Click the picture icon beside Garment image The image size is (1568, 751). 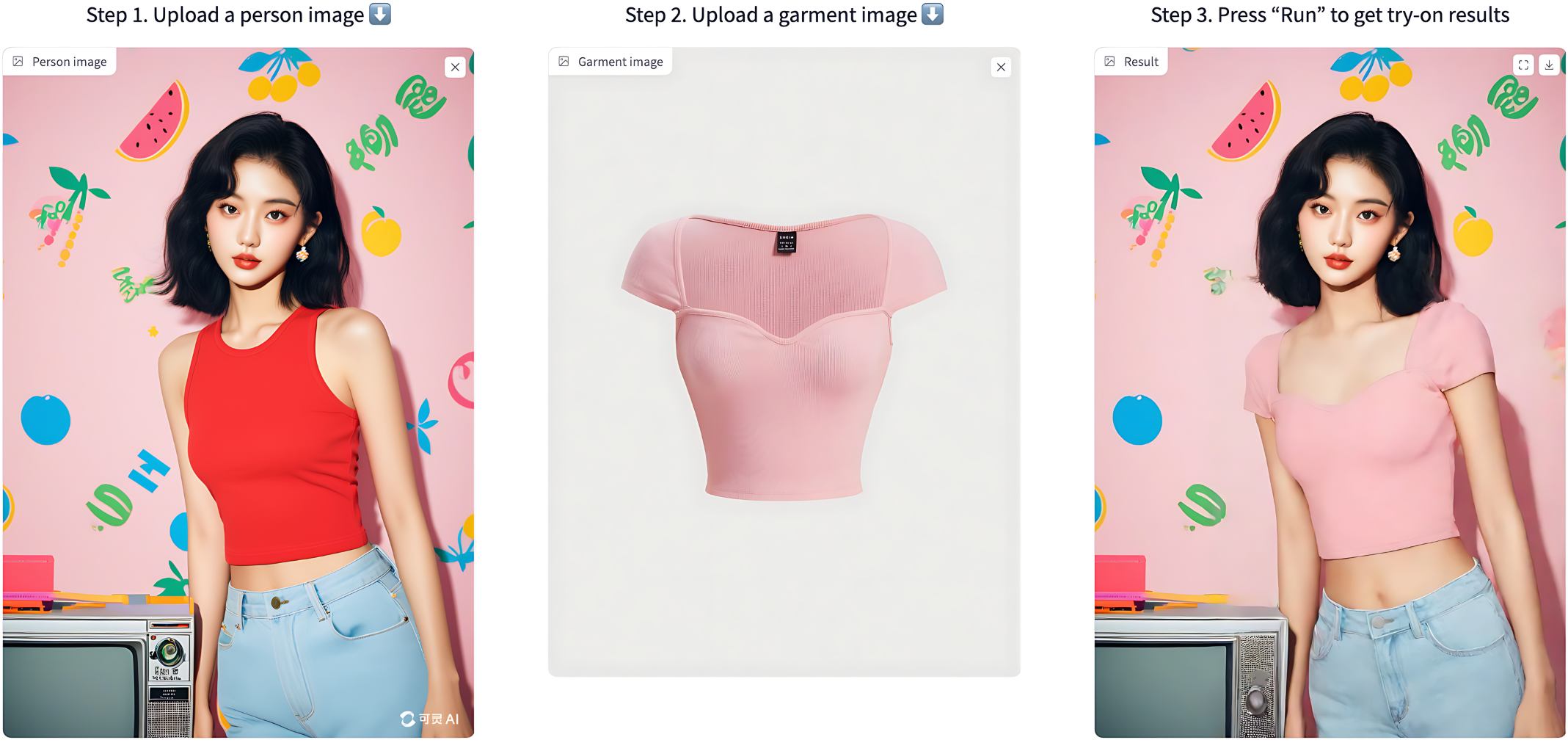[564, 62]
